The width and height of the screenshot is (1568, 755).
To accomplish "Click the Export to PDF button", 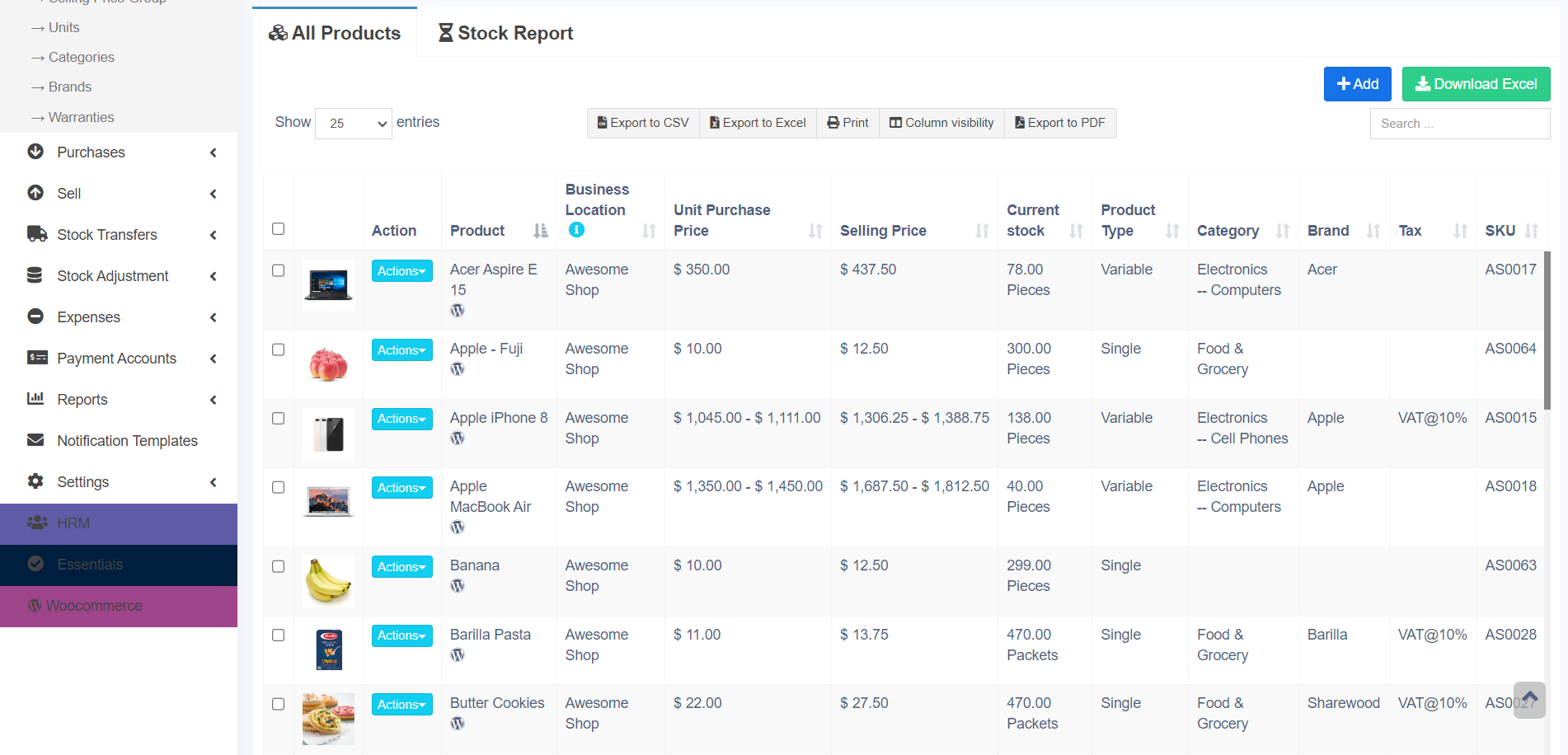I will pos(1061,123).
